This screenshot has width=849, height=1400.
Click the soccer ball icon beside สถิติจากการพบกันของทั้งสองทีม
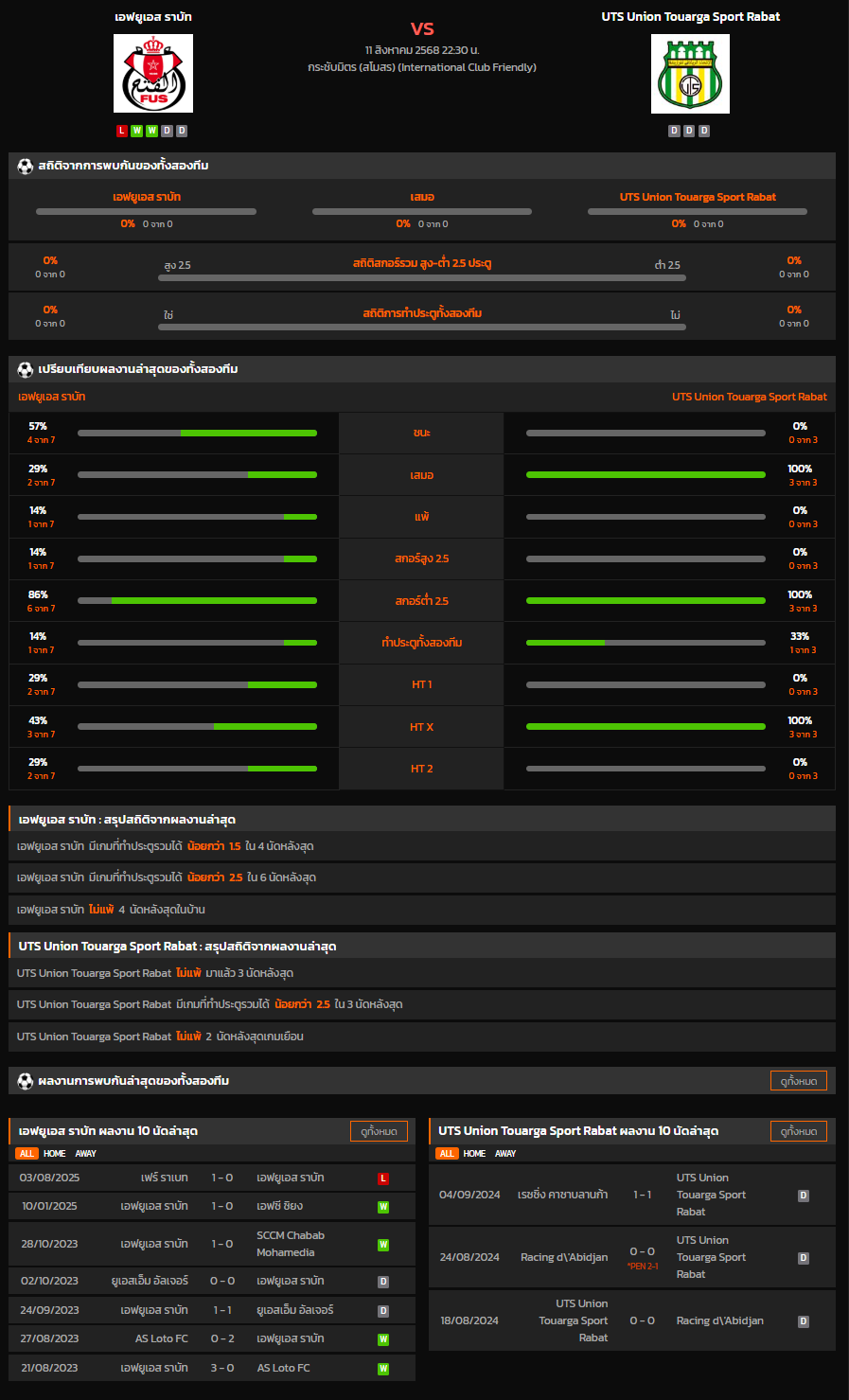26,166
